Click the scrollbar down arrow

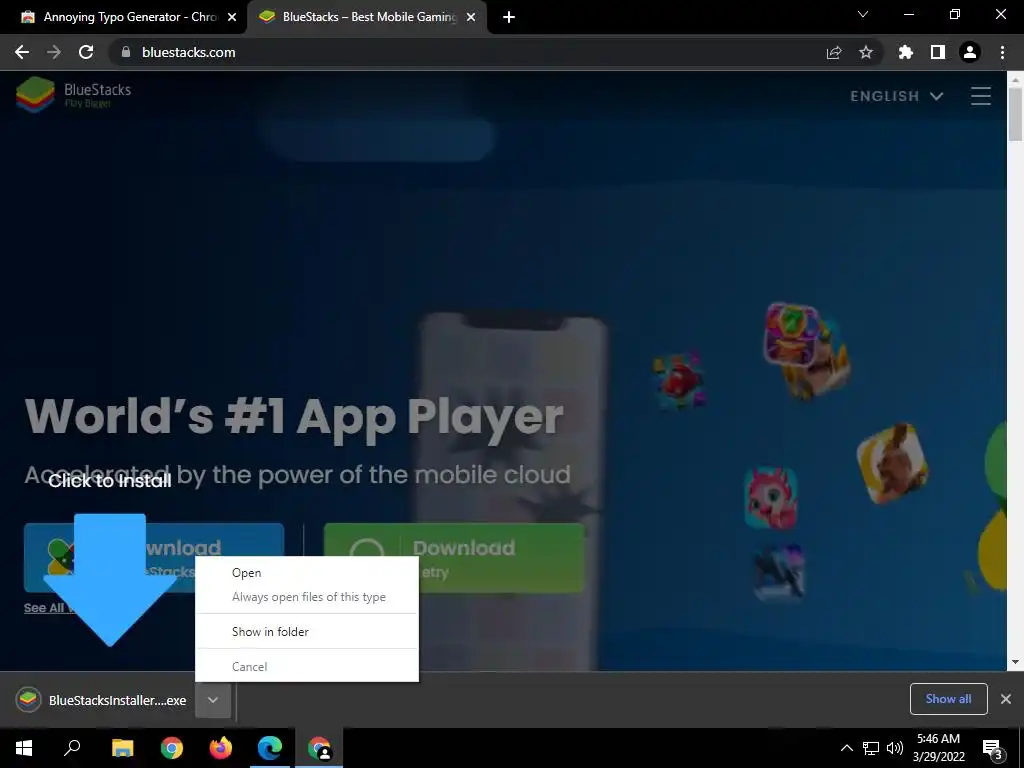1015,662
